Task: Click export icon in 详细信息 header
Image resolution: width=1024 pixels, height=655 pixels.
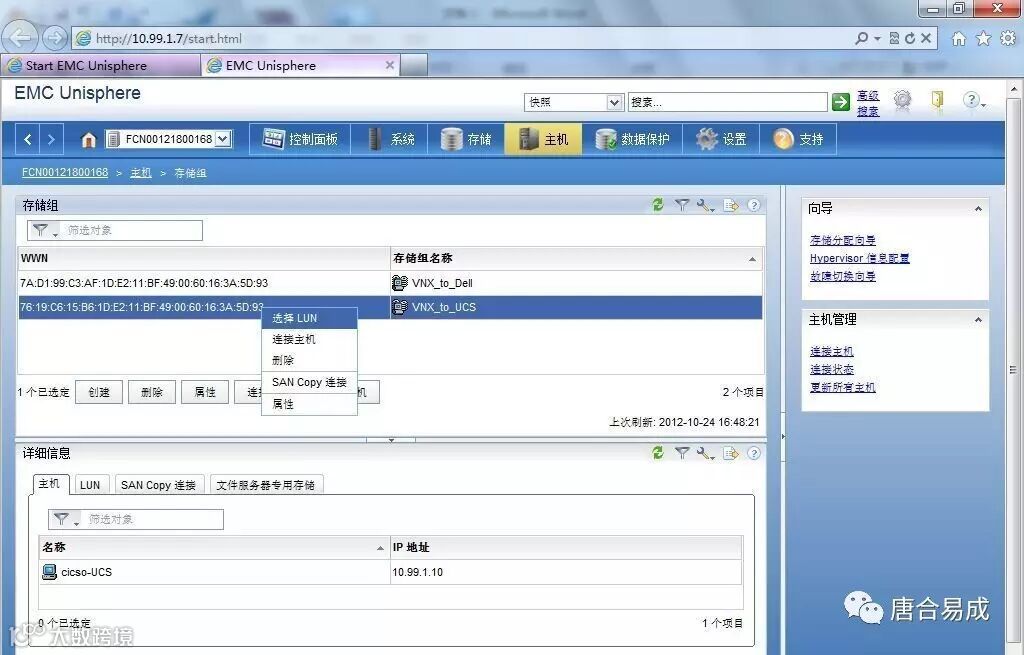Action: (x=731, y=453)
